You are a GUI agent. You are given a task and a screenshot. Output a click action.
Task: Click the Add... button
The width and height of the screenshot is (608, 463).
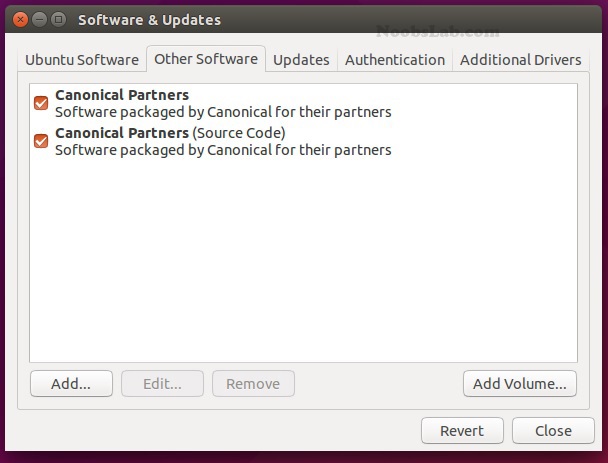[71, 384]
